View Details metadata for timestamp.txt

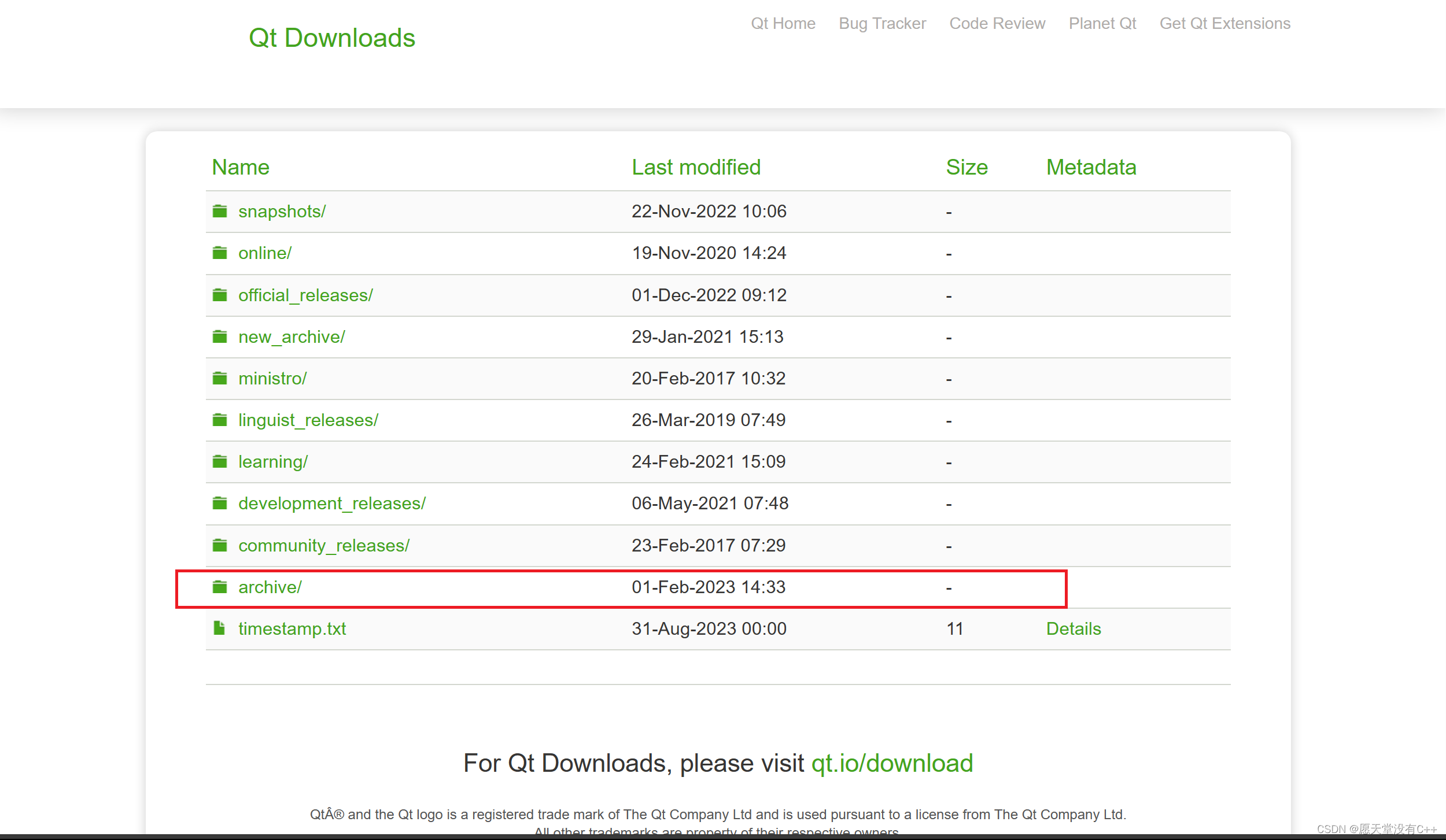click(x=1074, y=629)
